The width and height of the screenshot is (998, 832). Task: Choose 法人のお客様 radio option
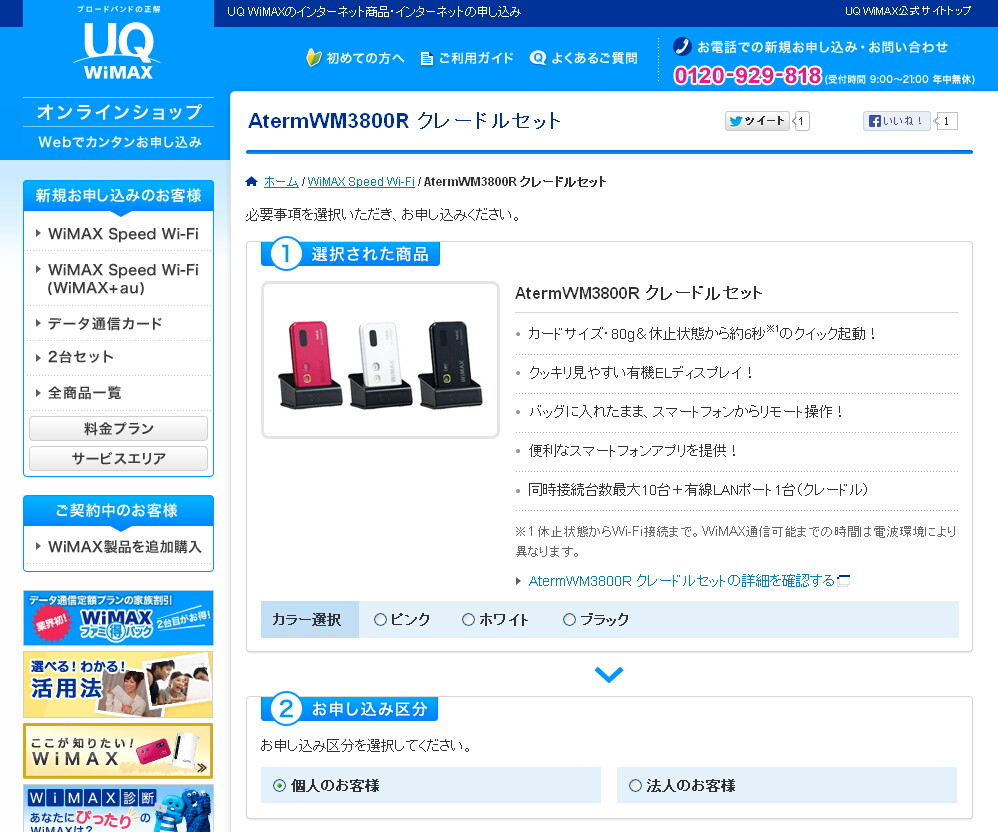pyautogui.click(x=635, y=786)
